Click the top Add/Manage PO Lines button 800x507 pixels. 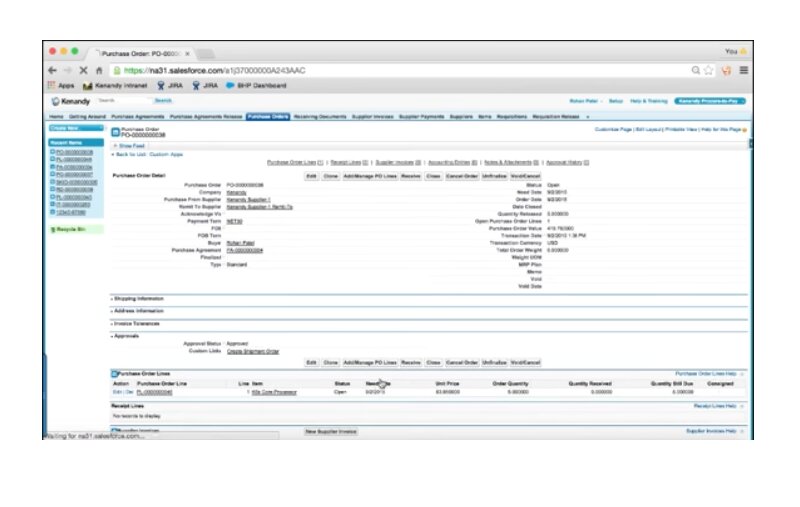pos(370,176)
